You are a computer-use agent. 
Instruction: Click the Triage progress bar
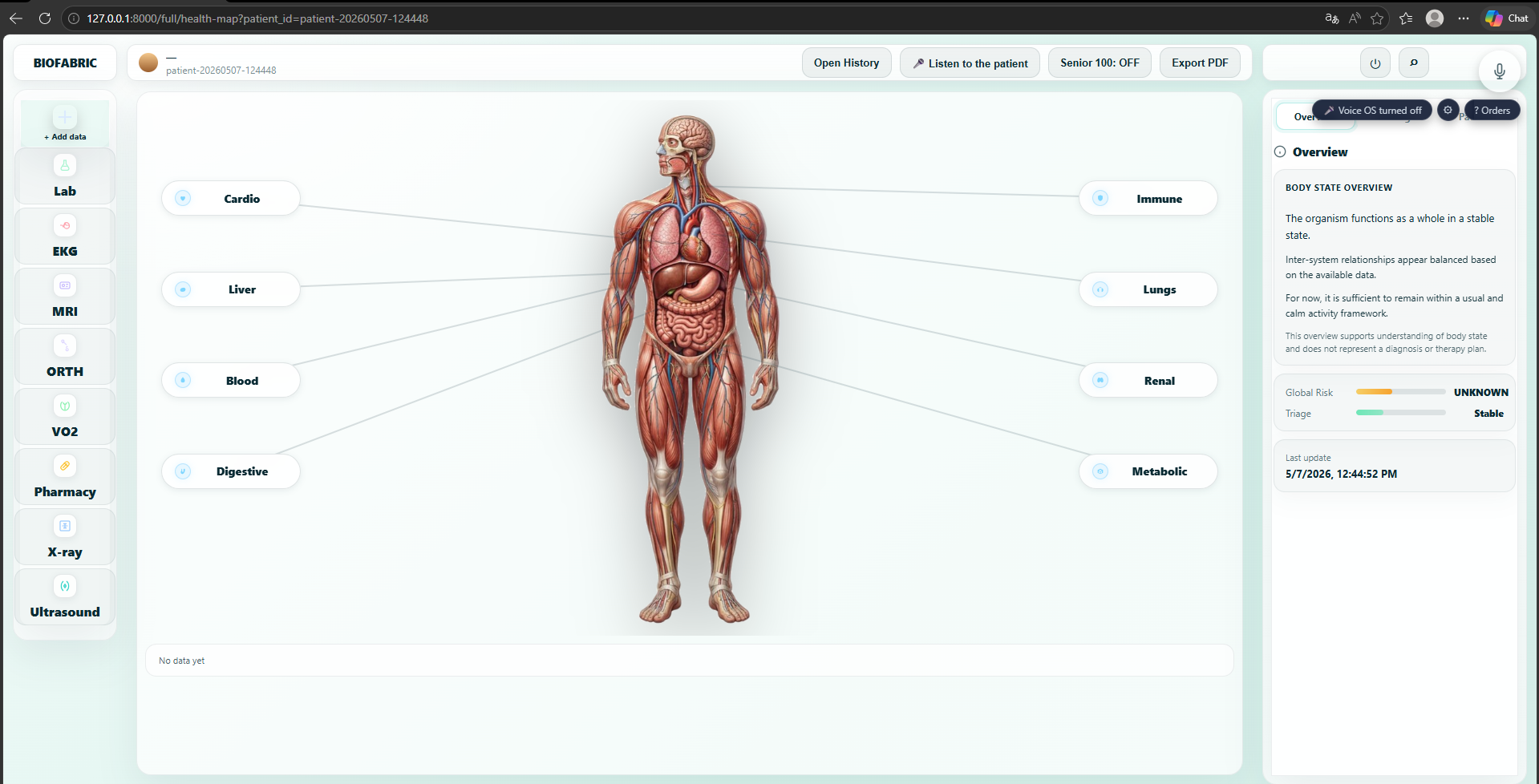pos(1400,413)
